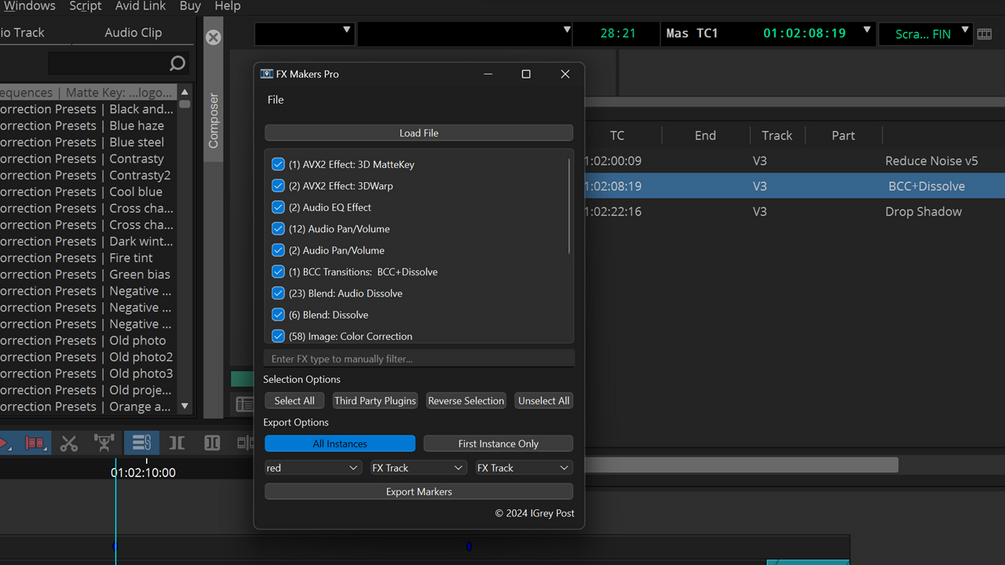This screenshot has height=565, width=1005.
Task: Click the Unselect All button
Action: click(544, 401)
